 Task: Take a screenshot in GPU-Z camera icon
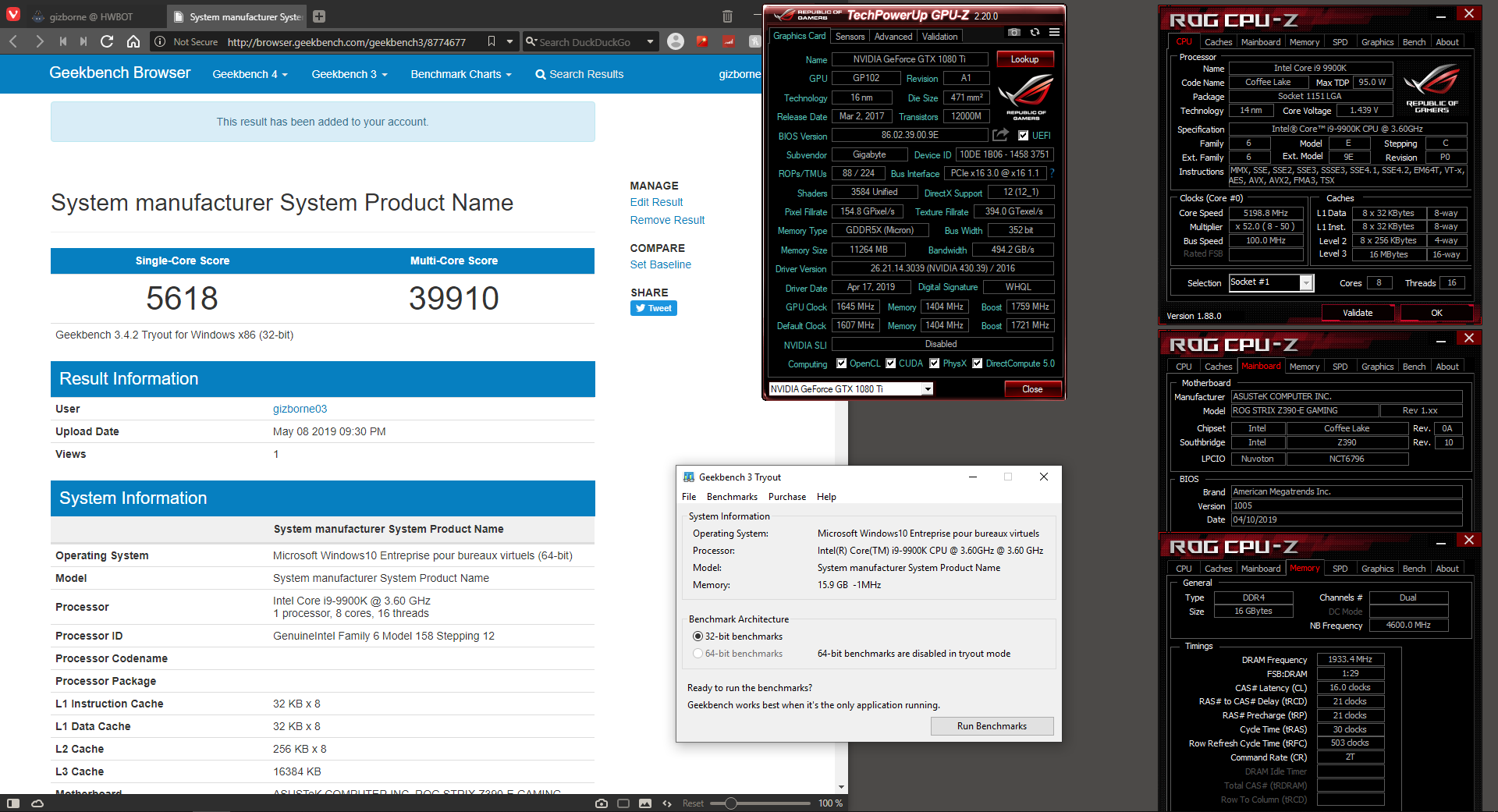pyautogui.click(x=1013, y=32)
